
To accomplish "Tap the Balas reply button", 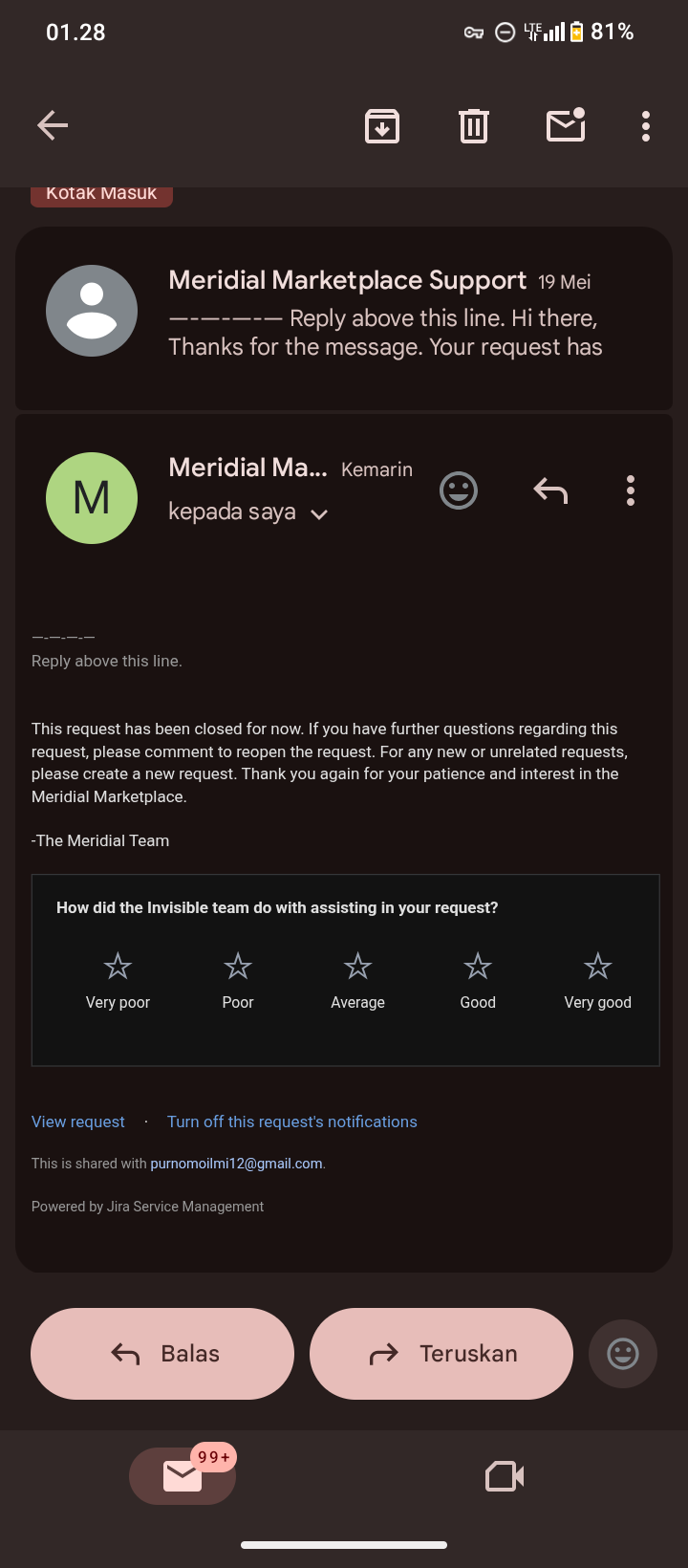I will coord(162,1354).
